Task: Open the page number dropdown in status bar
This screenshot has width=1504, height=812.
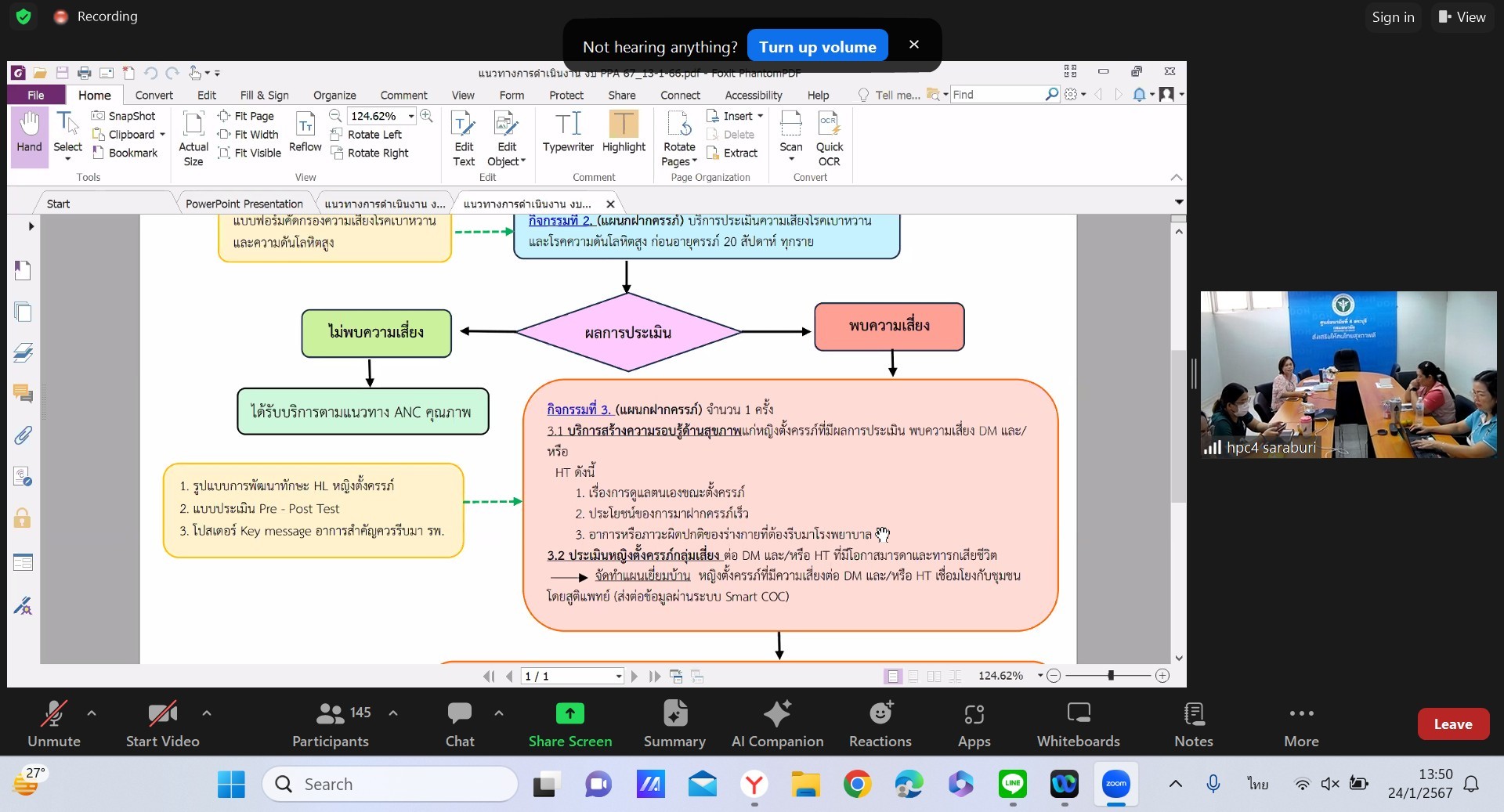Action: [x=619, y=676]
